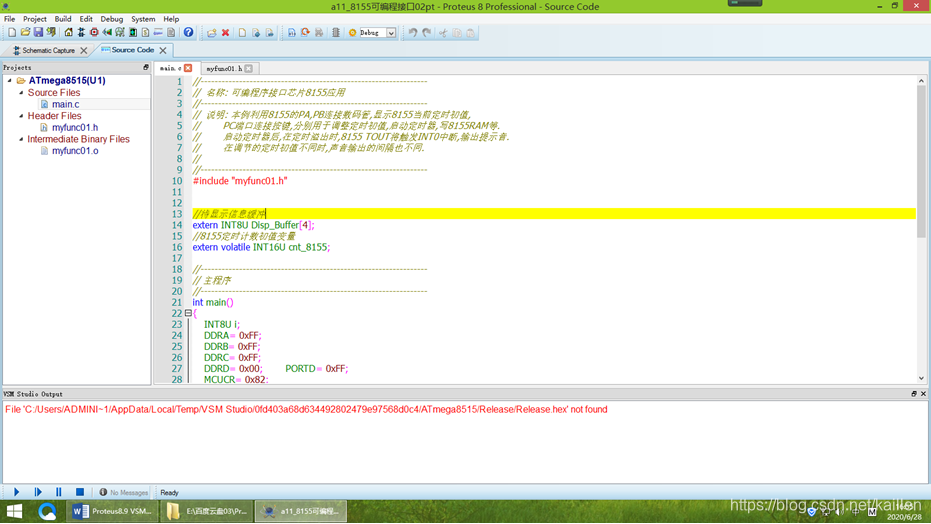This screenshot has width=931, height=524.
Task: Click the No Messages status indicator
Action: click(124, 493)
